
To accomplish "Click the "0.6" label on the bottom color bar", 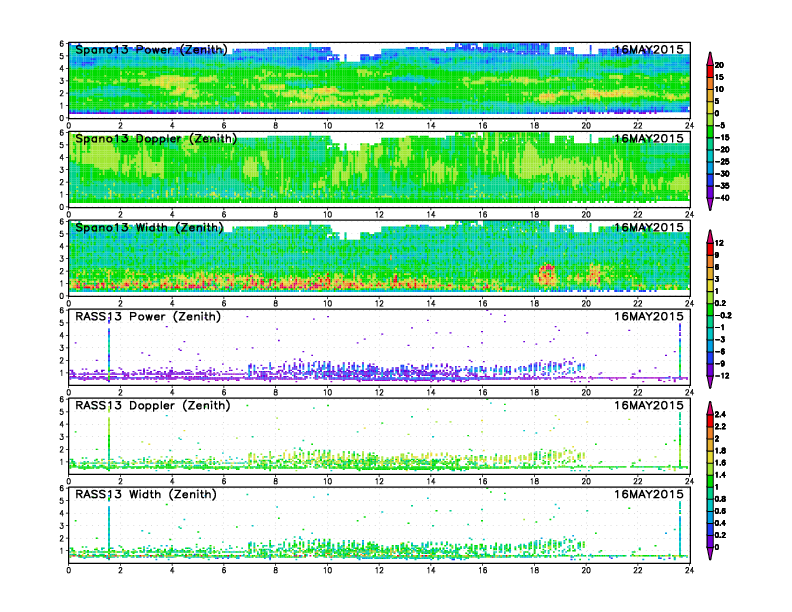I will point(721,511).
